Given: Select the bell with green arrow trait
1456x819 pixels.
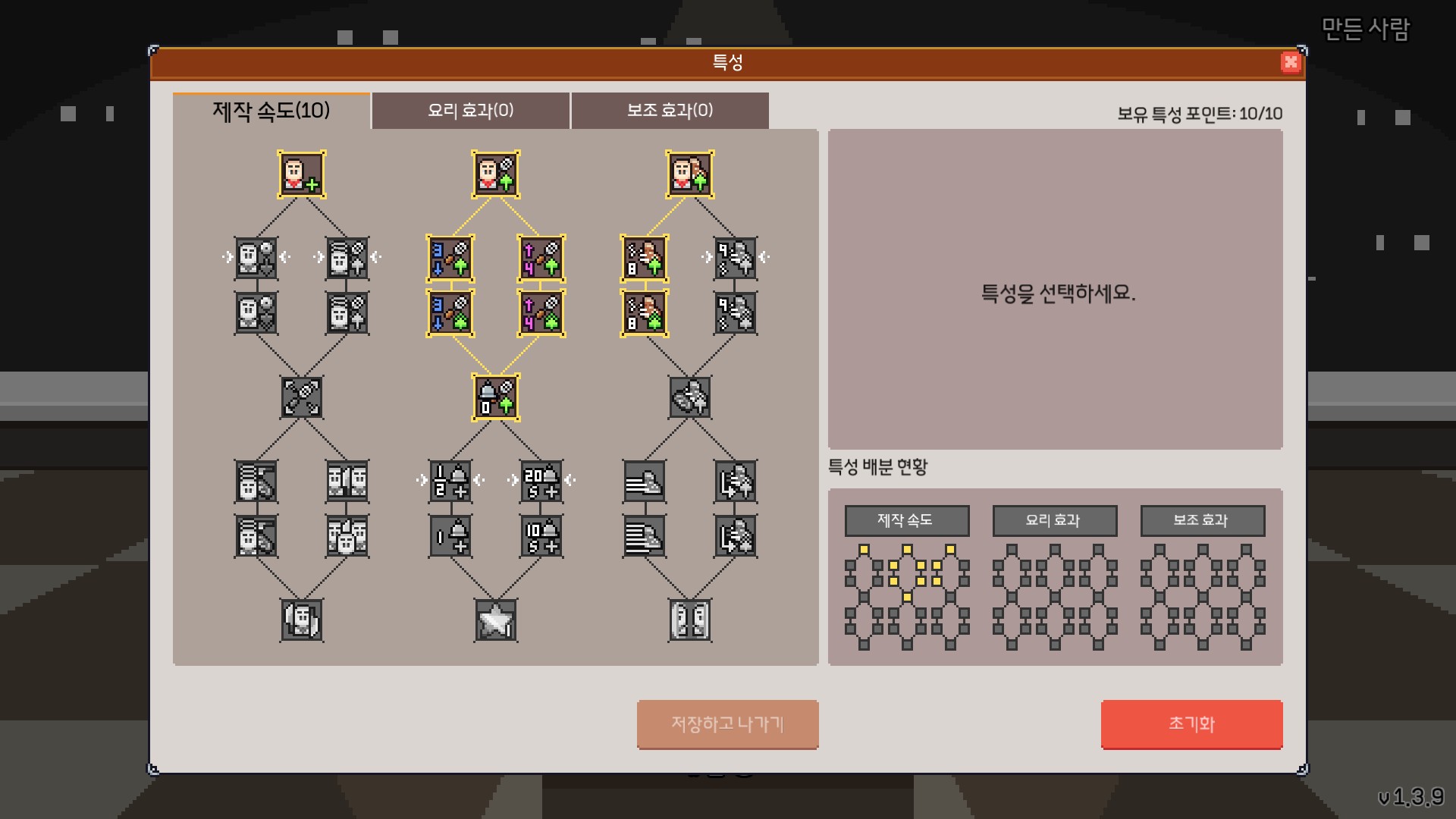Looking at the screenshot, I should (x=496, y=397).
